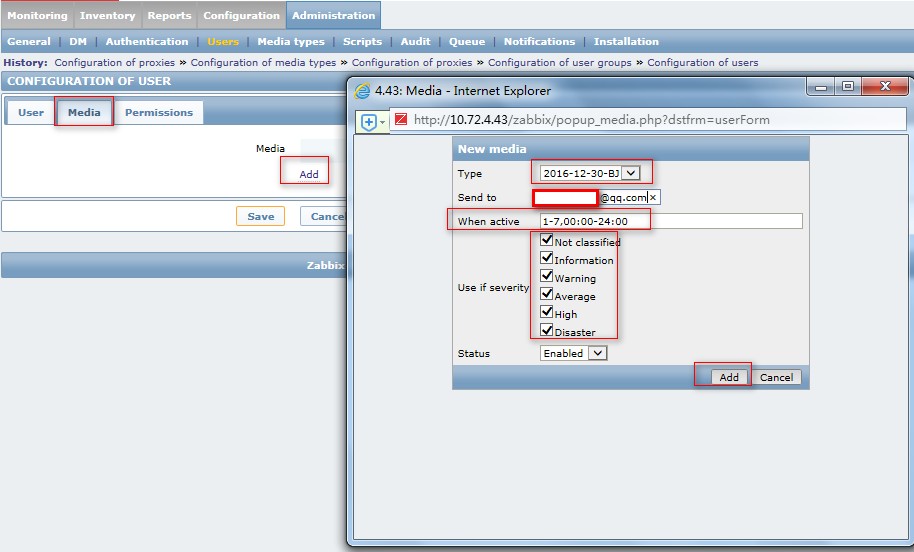Switch to the User tab
This screenshot has height=552, width=914.
[x=31, y=112]
